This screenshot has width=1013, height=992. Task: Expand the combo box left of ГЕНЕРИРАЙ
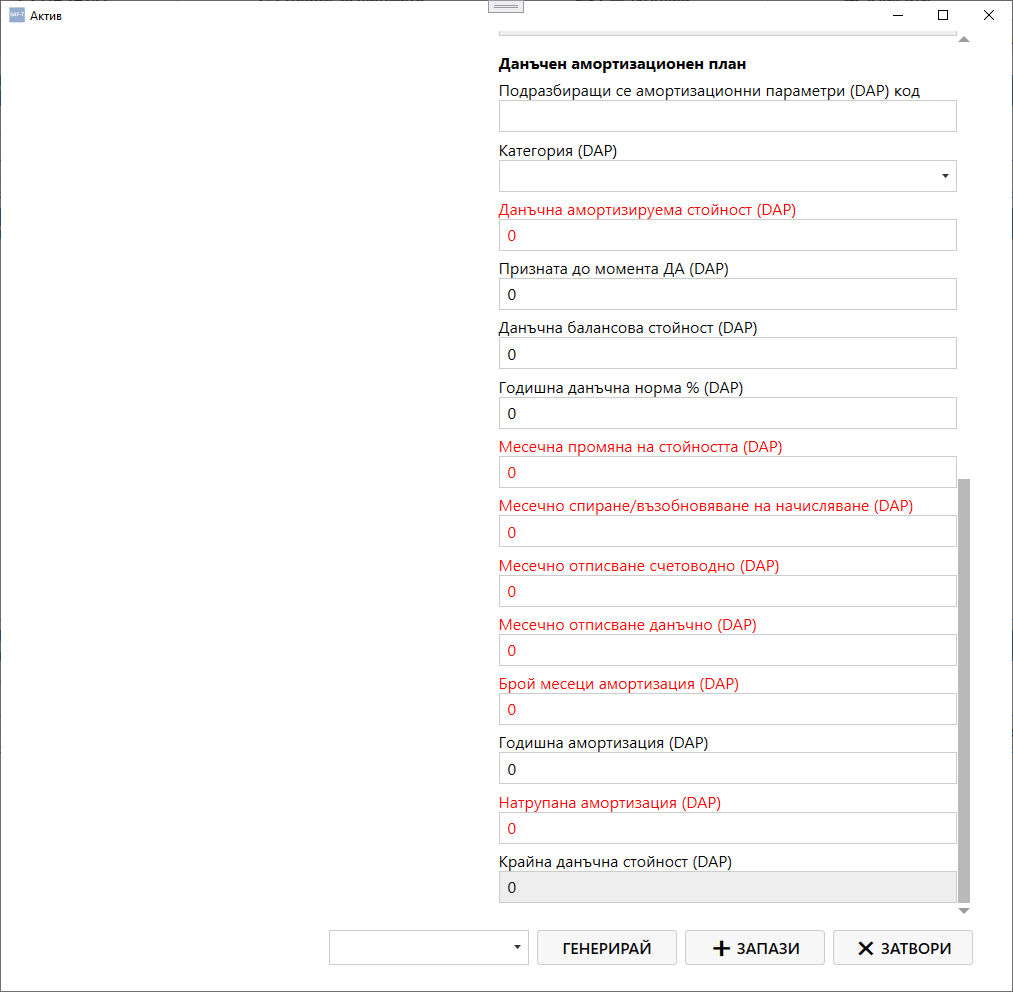click(517, 947)
